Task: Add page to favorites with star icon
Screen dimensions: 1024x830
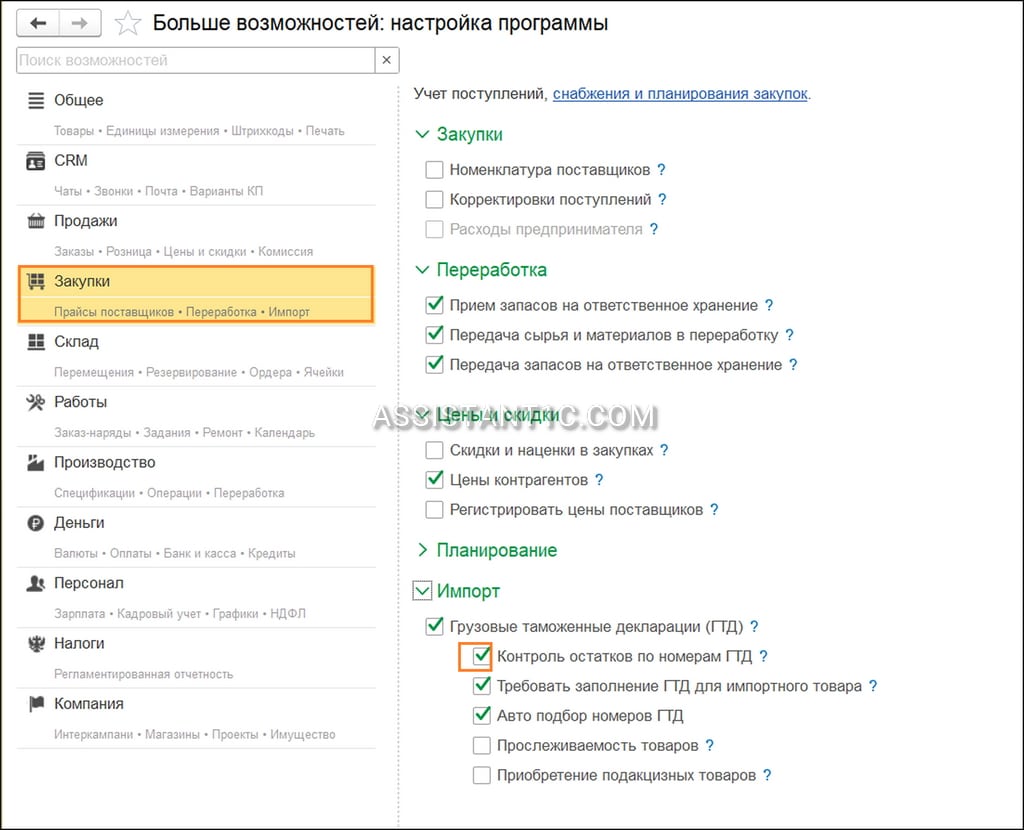Action: (128, 24)
